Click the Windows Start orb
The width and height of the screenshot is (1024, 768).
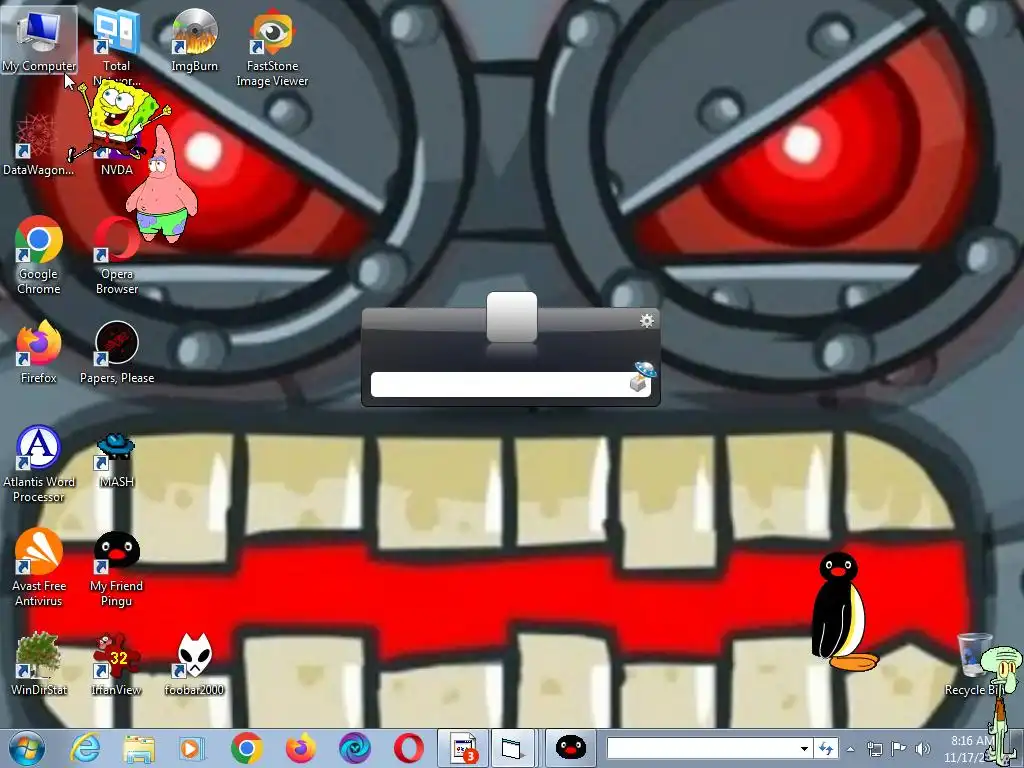click(27, 748)
